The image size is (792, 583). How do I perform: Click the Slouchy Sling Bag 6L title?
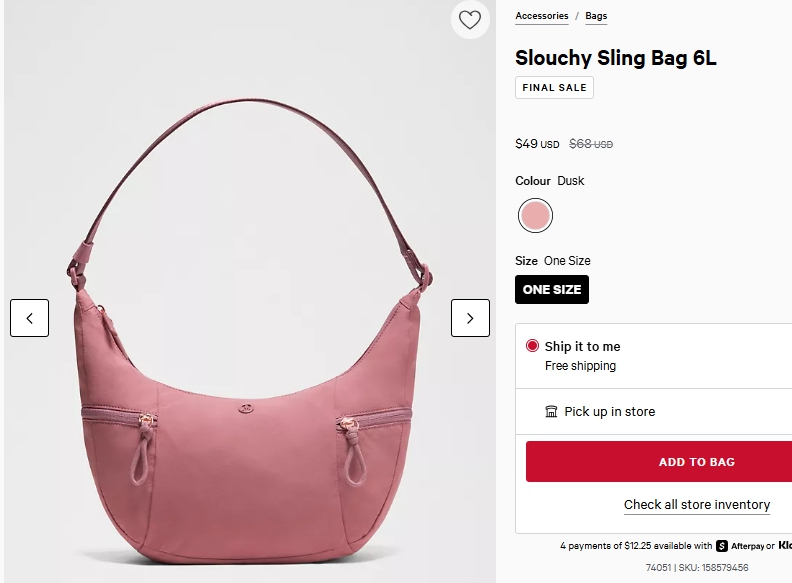[x=616, y=58]
